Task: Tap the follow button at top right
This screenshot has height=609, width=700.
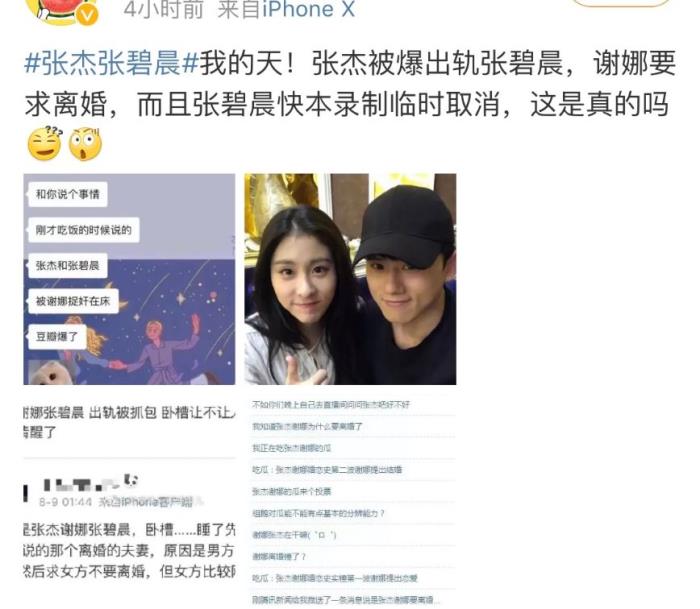Action: click(x=621, y=3)
